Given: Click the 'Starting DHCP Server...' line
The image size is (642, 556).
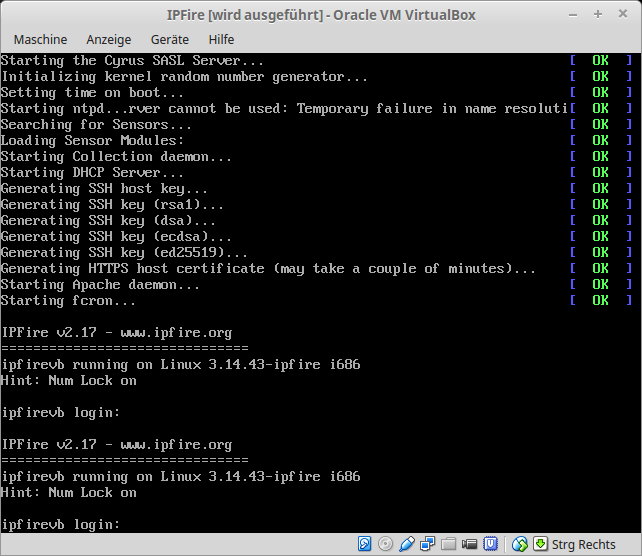Looking at the screenshot, I should (x=92, y=172).
